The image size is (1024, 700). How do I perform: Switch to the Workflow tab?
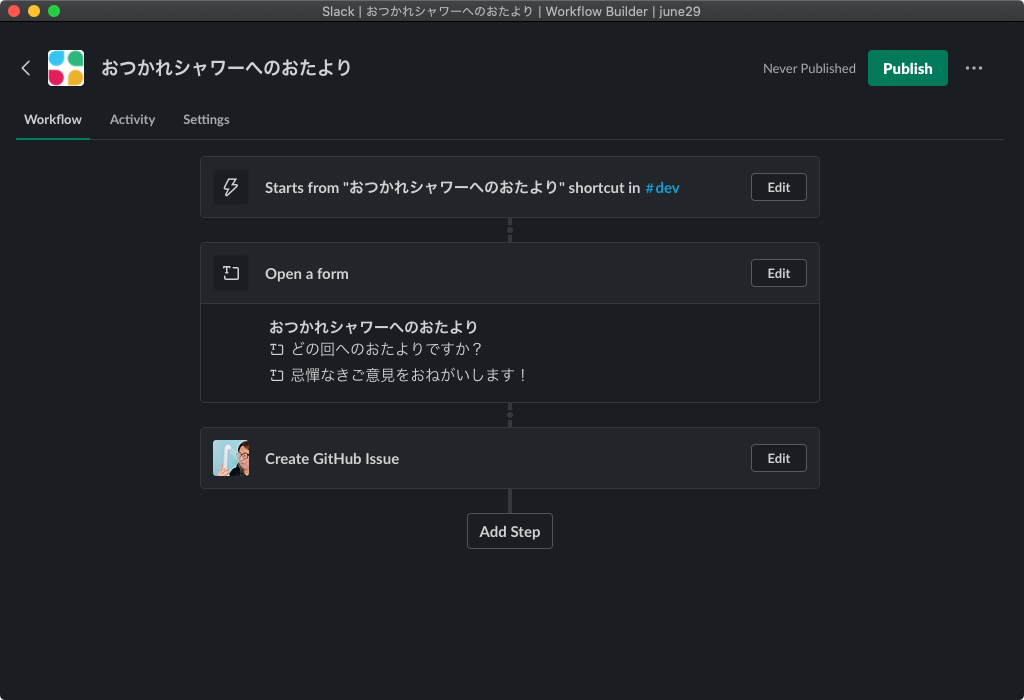tap(53, 119)
